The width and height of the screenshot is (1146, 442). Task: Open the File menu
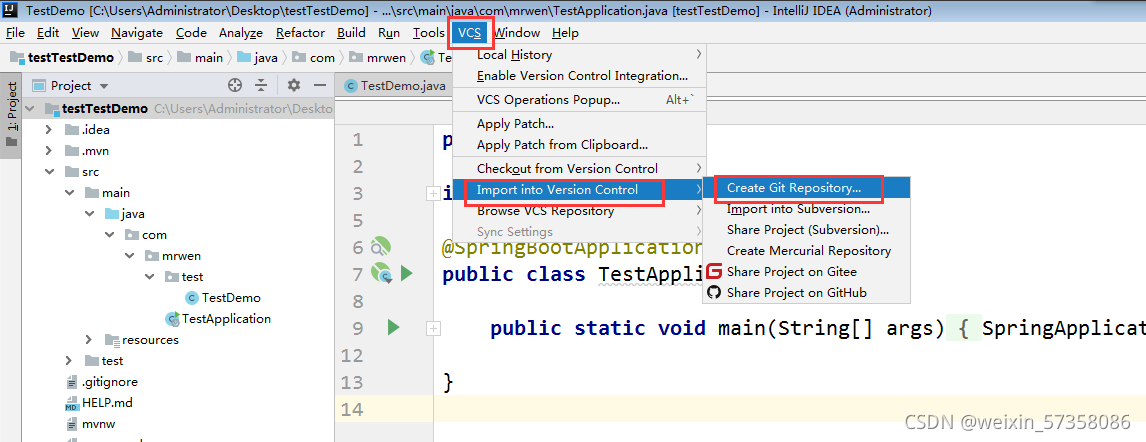[x=15, y=33]
